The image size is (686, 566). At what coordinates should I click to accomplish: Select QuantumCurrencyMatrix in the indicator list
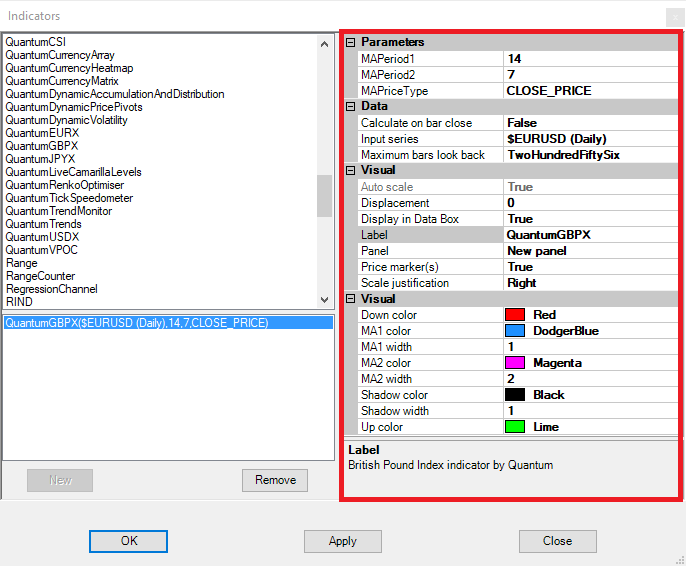pos(62,81)
